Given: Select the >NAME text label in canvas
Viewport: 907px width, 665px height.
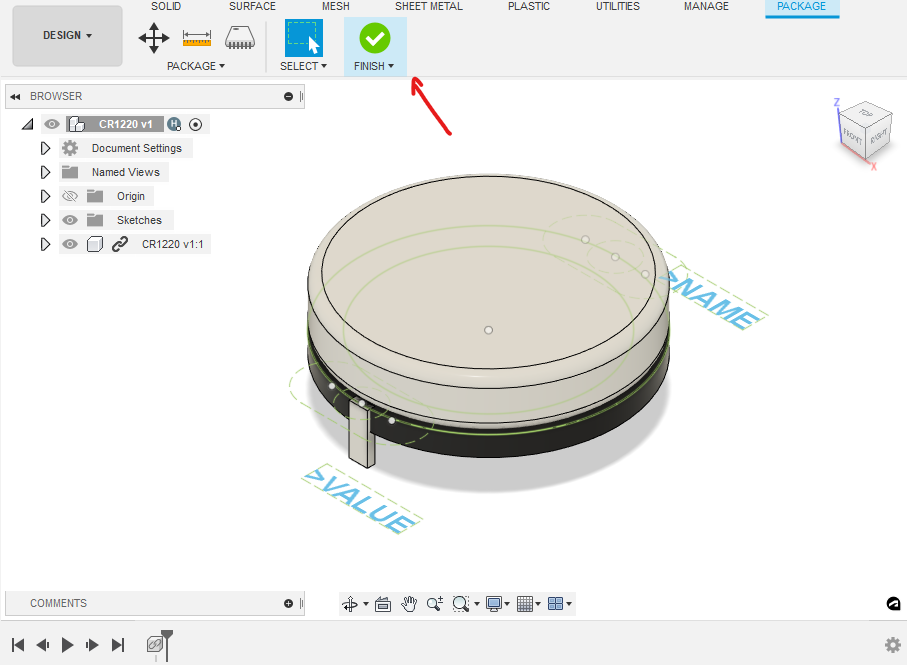Looking at the screenshot, I should pos(714,299).
